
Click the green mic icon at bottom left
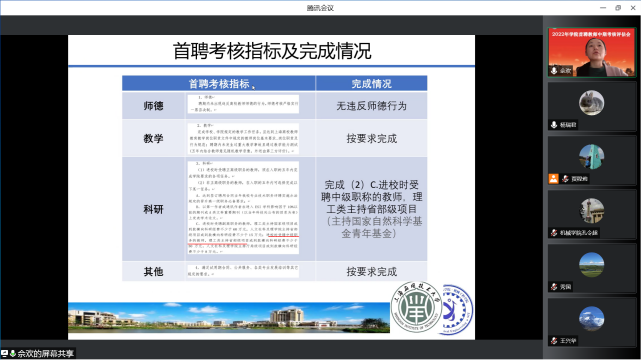click(x=13, y=353)
